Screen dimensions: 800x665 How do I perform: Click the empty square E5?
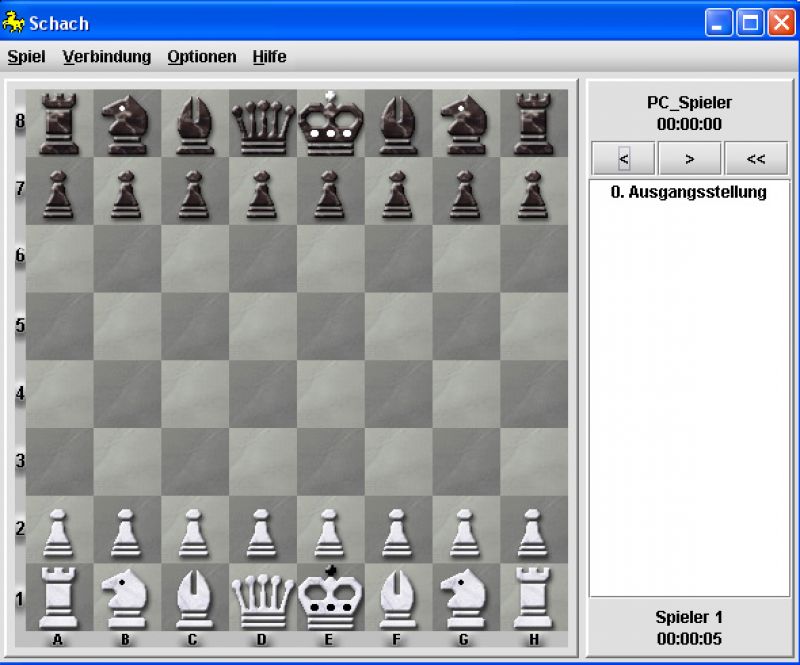click(331, 326)
